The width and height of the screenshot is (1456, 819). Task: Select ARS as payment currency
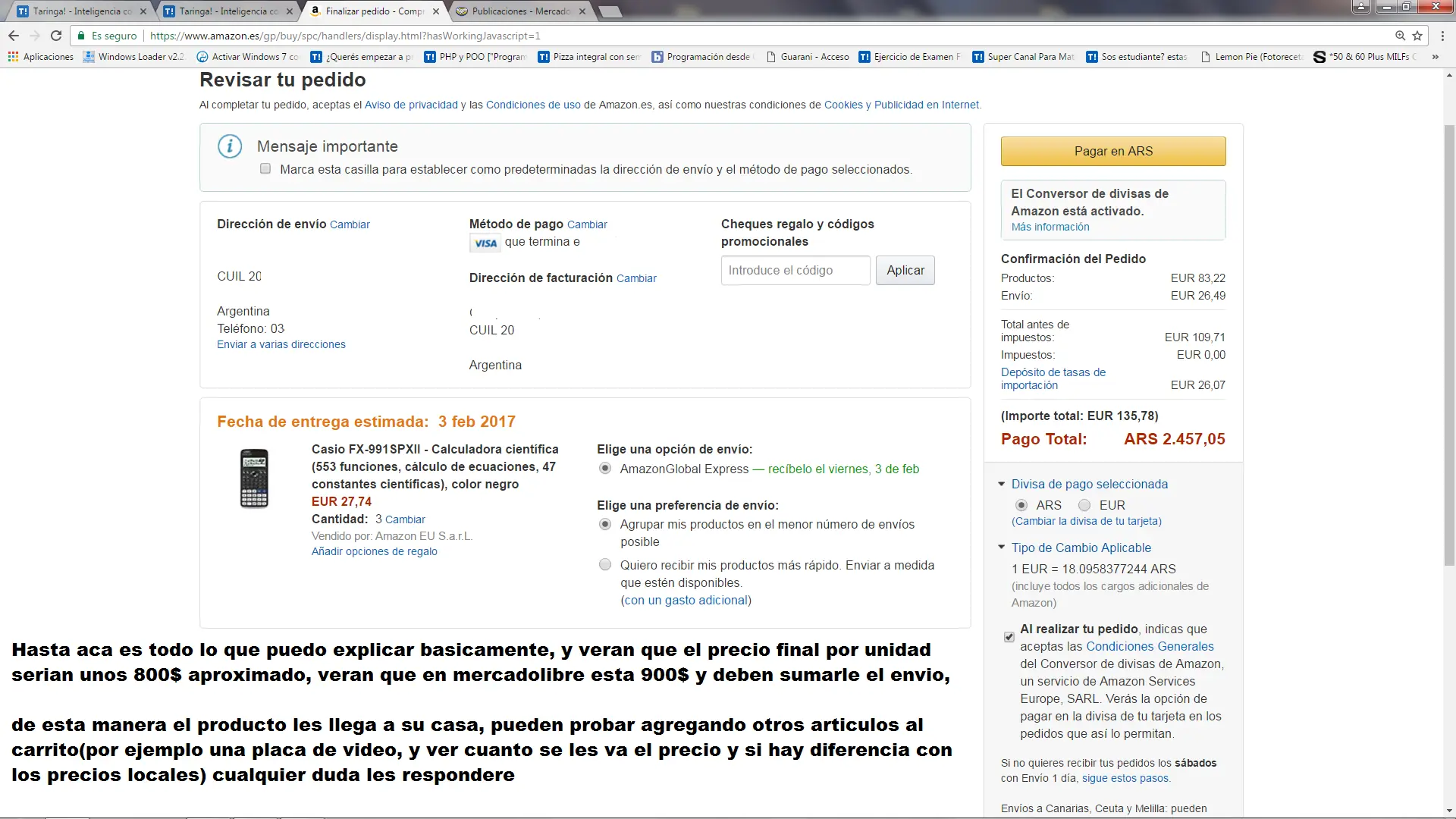(x=1021, y=505)
